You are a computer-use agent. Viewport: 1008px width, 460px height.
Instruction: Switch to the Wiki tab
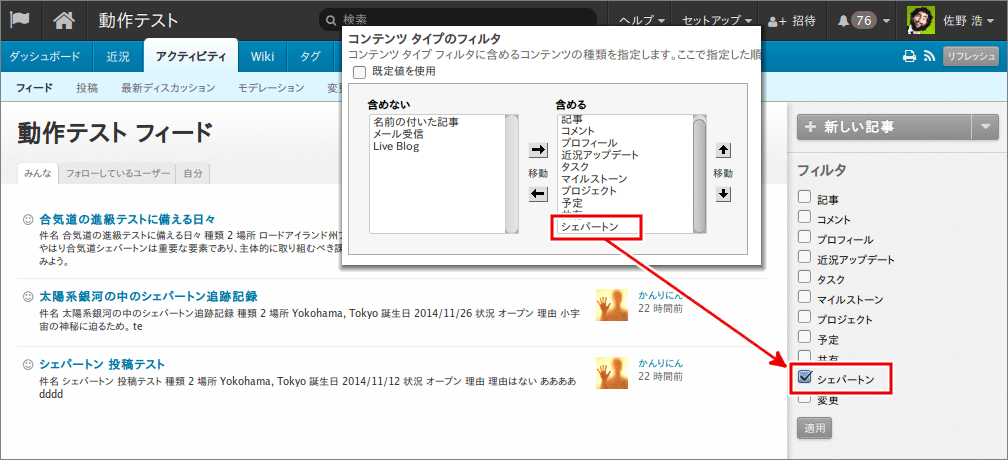[x=262, y=56]
